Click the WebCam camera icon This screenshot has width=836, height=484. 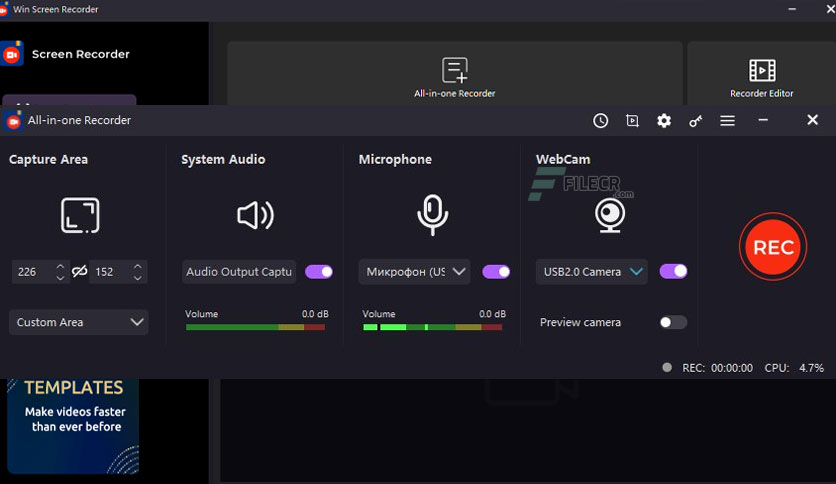pyautogui.click(x=610, y=215)
